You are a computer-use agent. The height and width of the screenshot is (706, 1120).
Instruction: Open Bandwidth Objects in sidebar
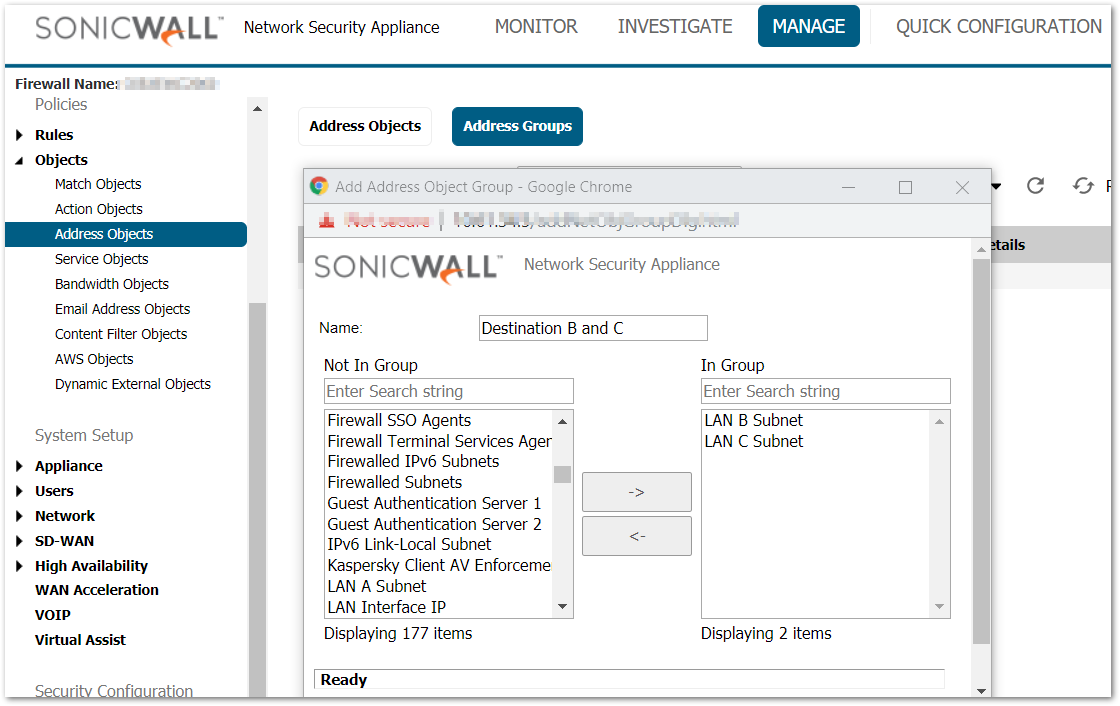111,284
